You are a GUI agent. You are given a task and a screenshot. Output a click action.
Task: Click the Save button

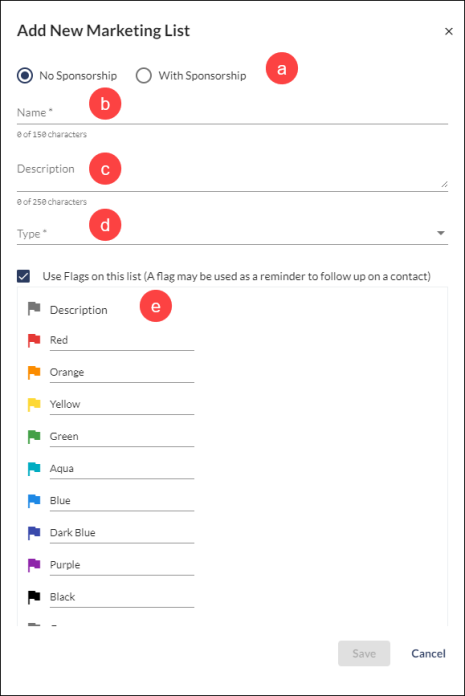[364, 653]
